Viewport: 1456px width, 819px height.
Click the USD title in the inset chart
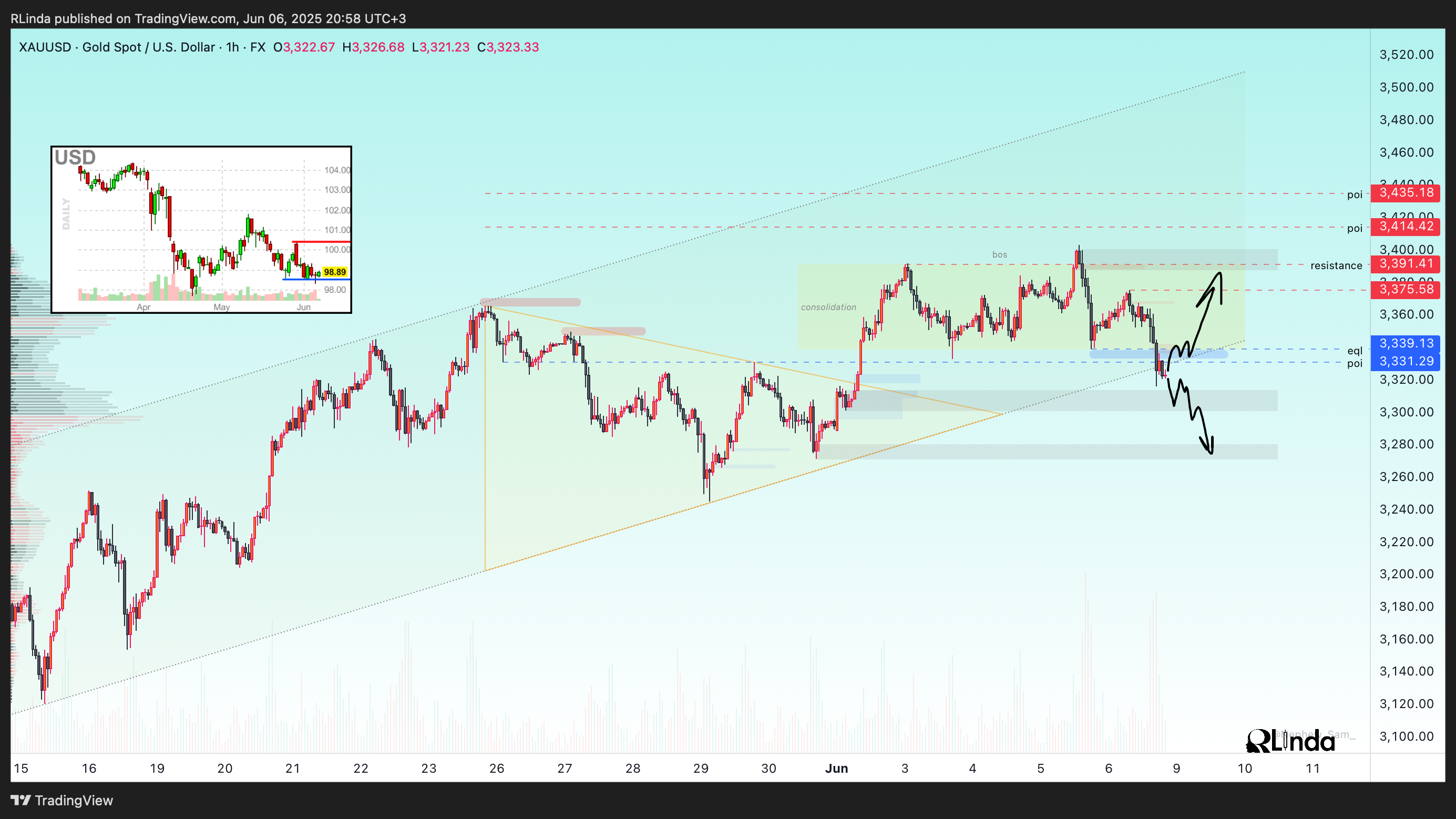(x=75, y=158)
